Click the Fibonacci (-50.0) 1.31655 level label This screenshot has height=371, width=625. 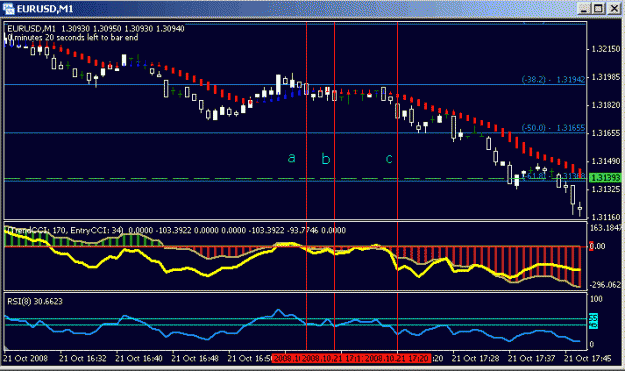click(553, 128)
